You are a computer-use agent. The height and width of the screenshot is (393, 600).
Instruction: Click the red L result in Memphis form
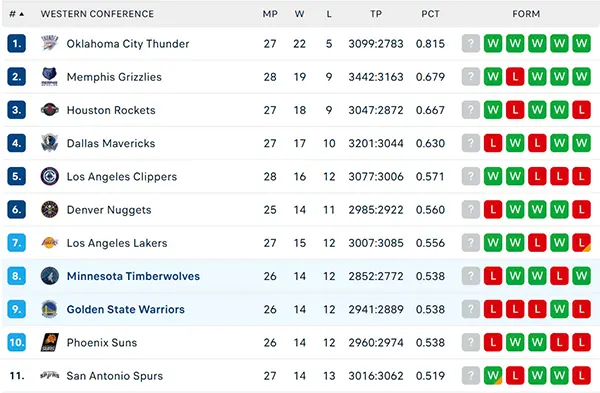[x=515, y=77]
